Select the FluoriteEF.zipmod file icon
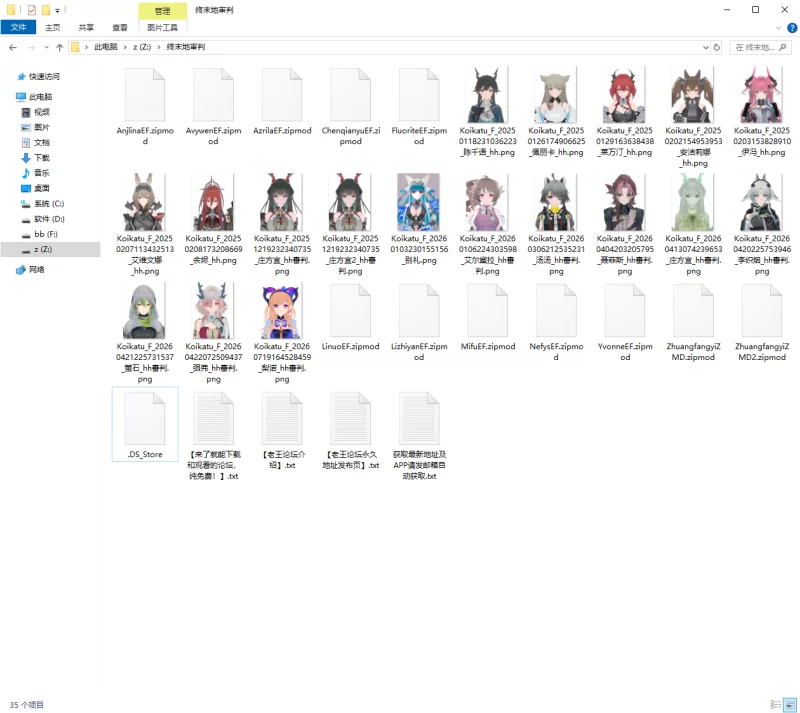The width and height of the screenshot is (800, 713). click(x=419, y=95)
